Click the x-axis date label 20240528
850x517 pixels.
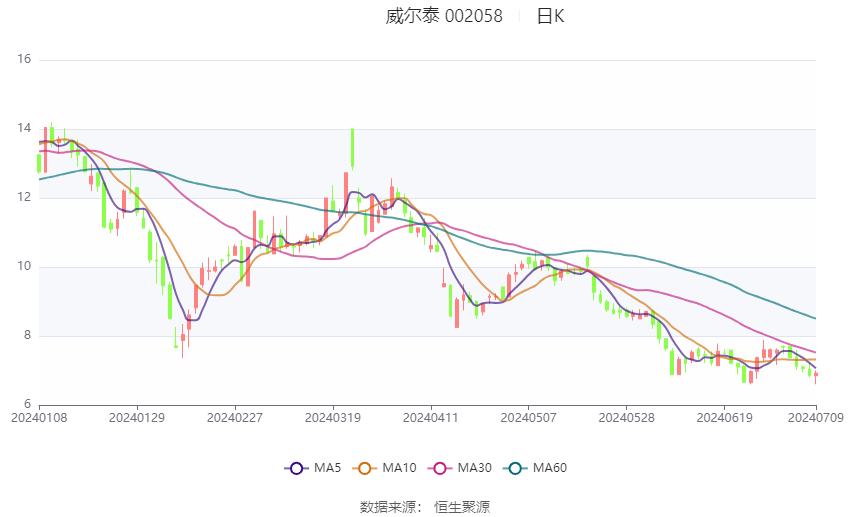pos(627,418)
